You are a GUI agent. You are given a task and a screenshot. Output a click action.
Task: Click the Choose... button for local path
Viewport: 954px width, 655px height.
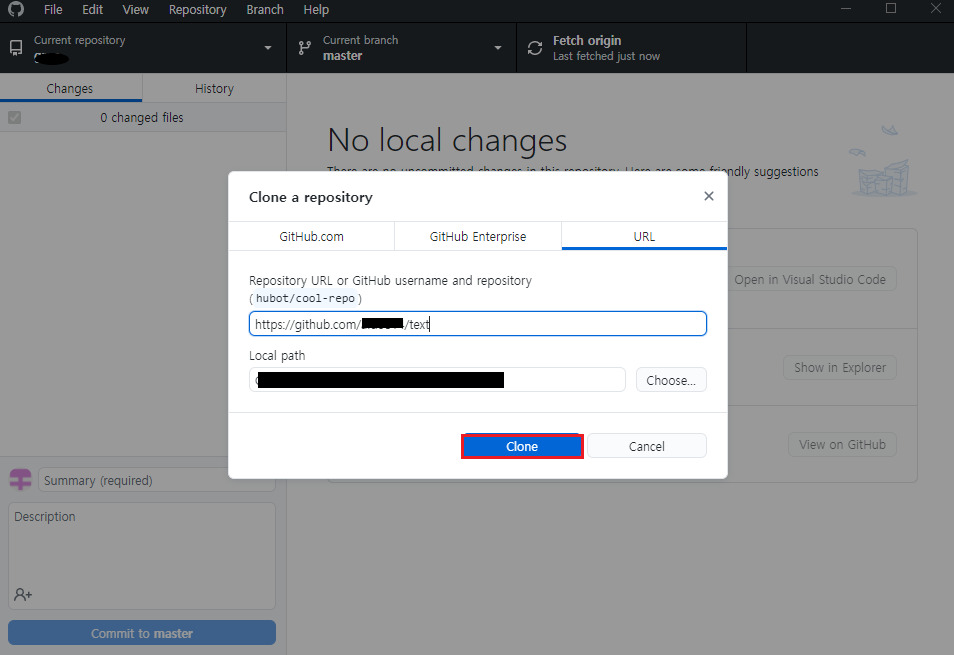pyautogui.click(x=671, y=380)
